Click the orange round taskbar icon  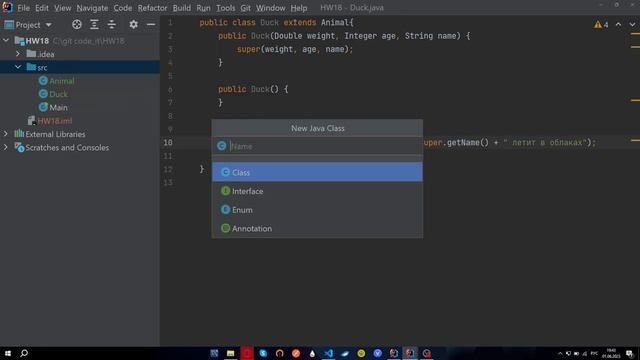[296, 353]
